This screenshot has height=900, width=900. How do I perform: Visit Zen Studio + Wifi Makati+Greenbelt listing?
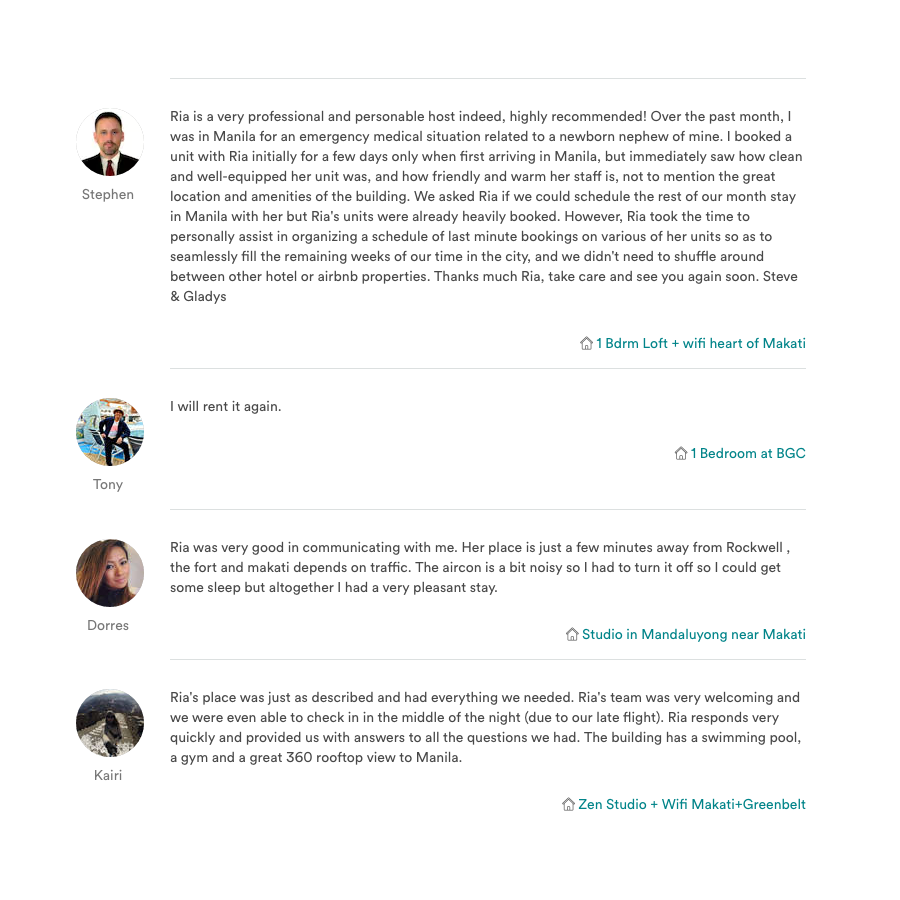[692, 804]
